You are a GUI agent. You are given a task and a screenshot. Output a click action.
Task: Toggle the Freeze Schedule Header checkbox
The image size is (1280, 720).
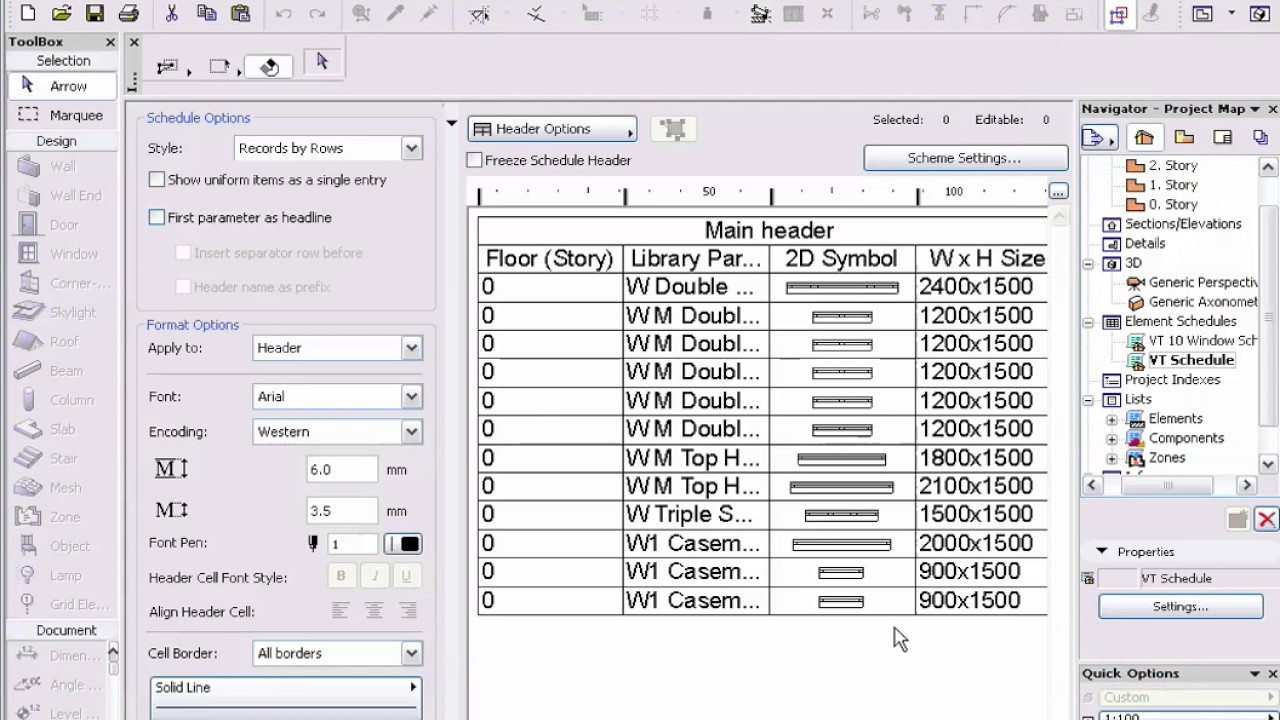(x=475, y=160)
